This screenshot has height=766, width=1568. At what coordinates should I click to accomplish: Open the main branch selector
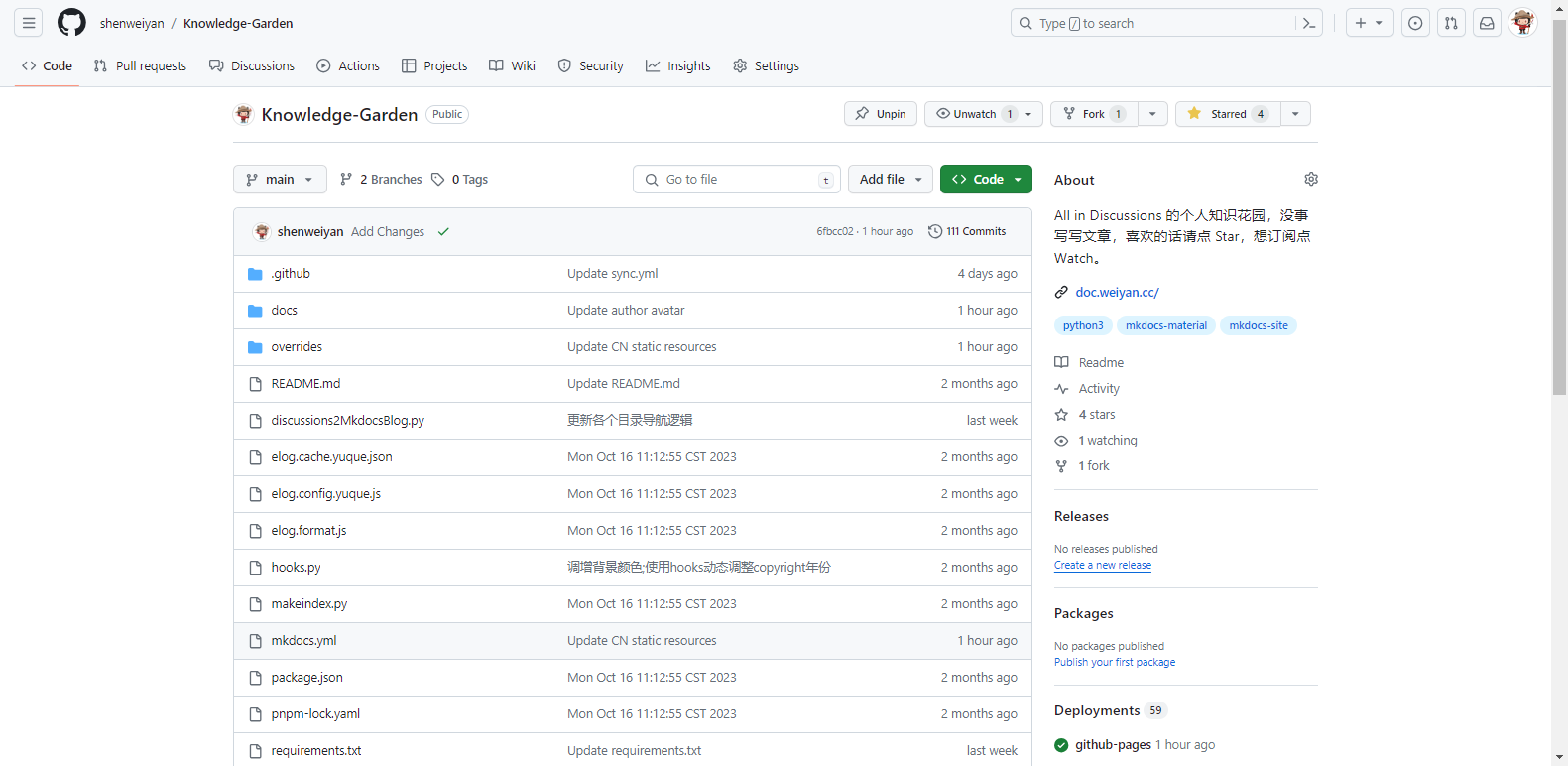tap(280, 180)
